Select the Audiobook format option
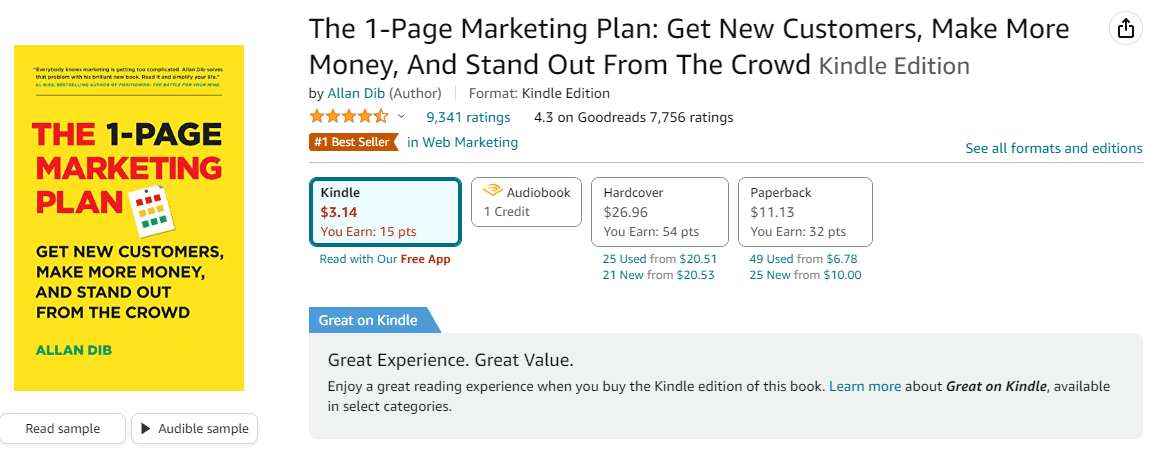Viewport: 1157px width, 453px height. 526,202
